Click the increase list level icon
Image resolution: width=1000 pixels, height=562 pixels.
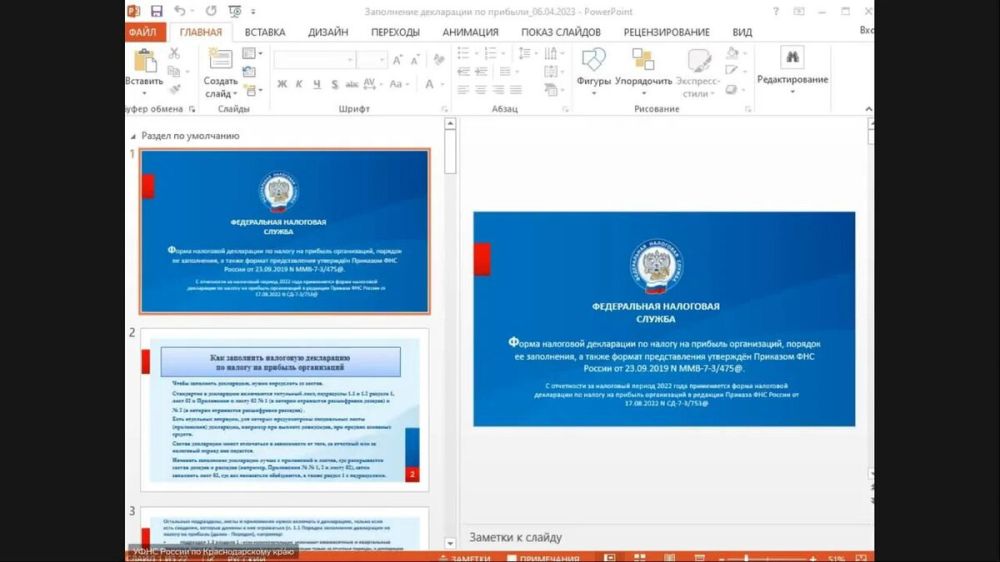pyautogui.click(x=481, y=71)
